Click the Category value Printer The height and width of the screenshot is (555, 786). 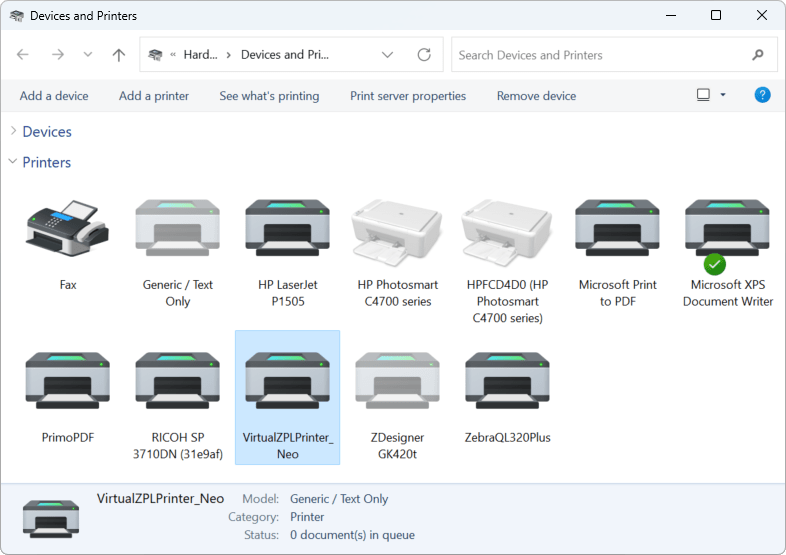[x=307, y=517]
